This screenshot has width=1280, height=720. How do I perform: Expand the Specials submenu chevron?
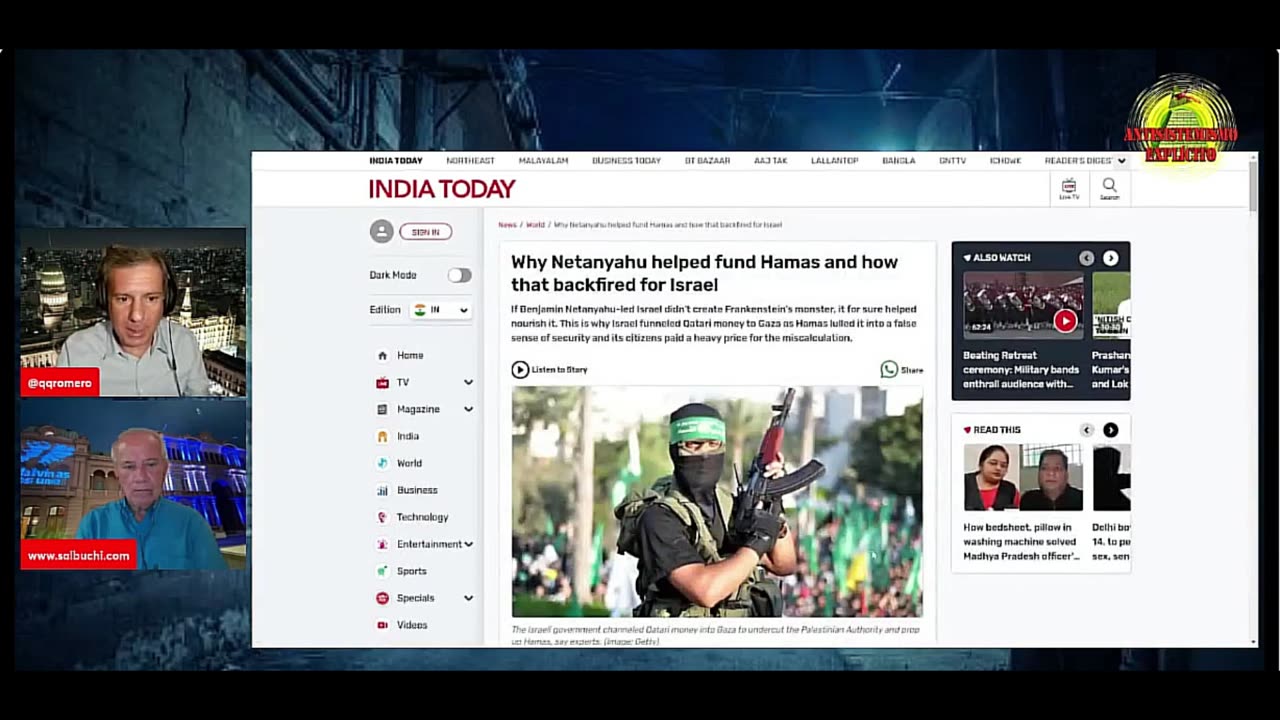coord(468,598)
